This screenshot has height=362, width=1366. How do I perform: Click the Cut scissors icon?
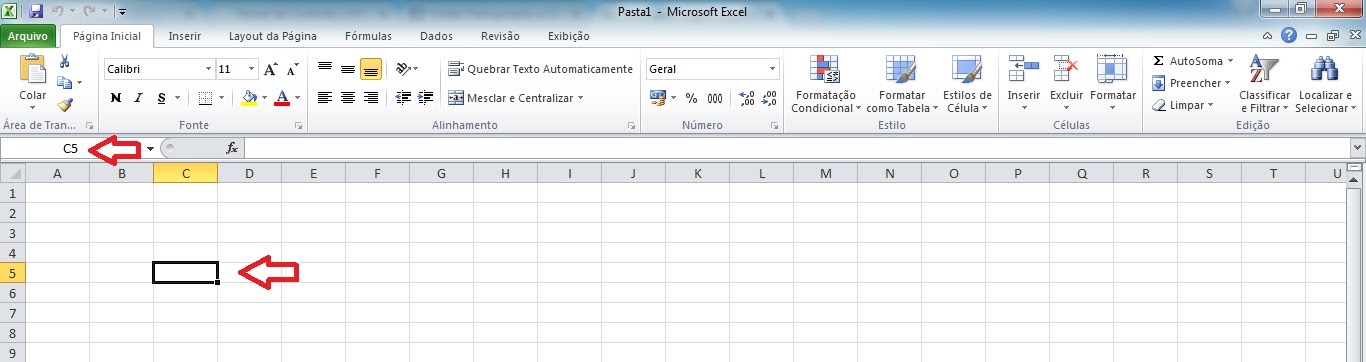[65, 62]
